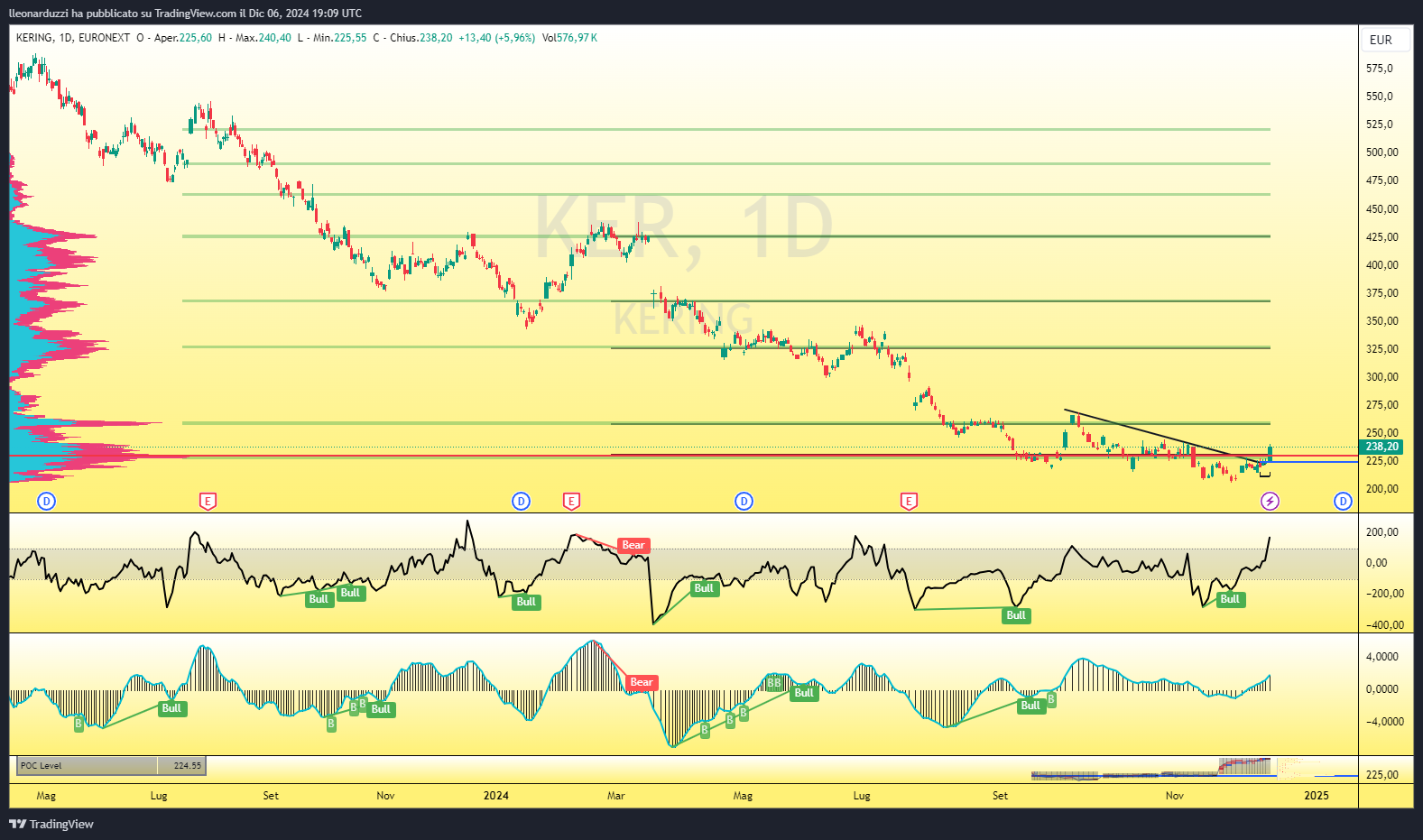Screen dimensions: 1423x840
Task: Click the POC value 224,55
Action: 187,766
